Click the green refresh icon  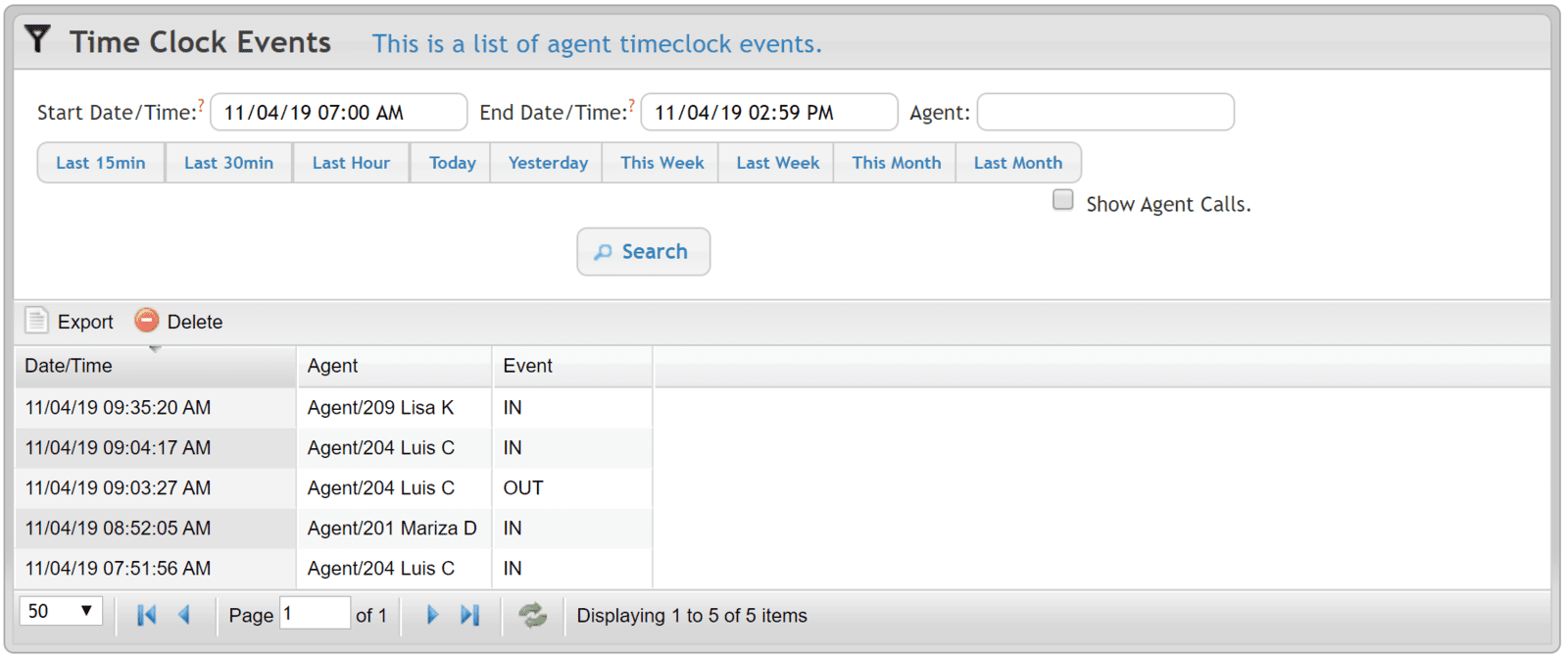532,615
